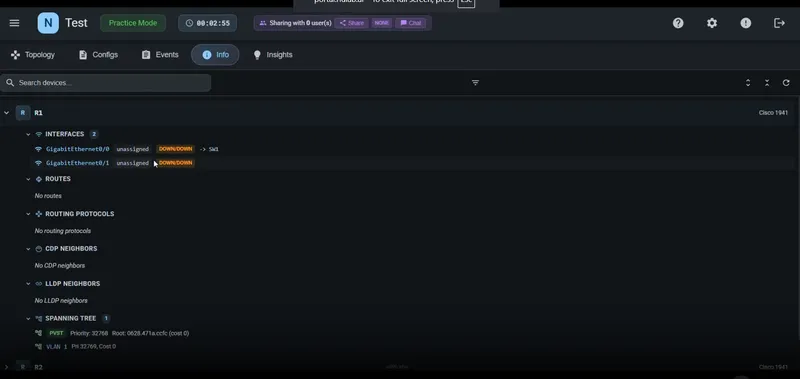Click No routing protocols text
Viewport: 800px width, 379px height.
tap(63, 231)
